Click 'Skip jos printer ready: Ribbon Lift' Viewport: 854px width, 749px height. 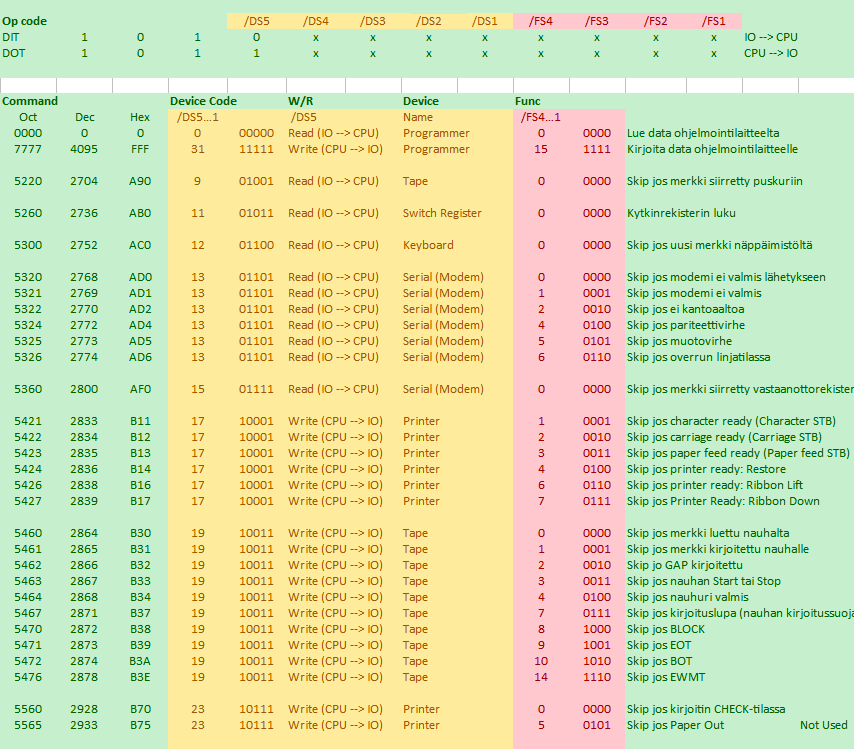point(715,485)
